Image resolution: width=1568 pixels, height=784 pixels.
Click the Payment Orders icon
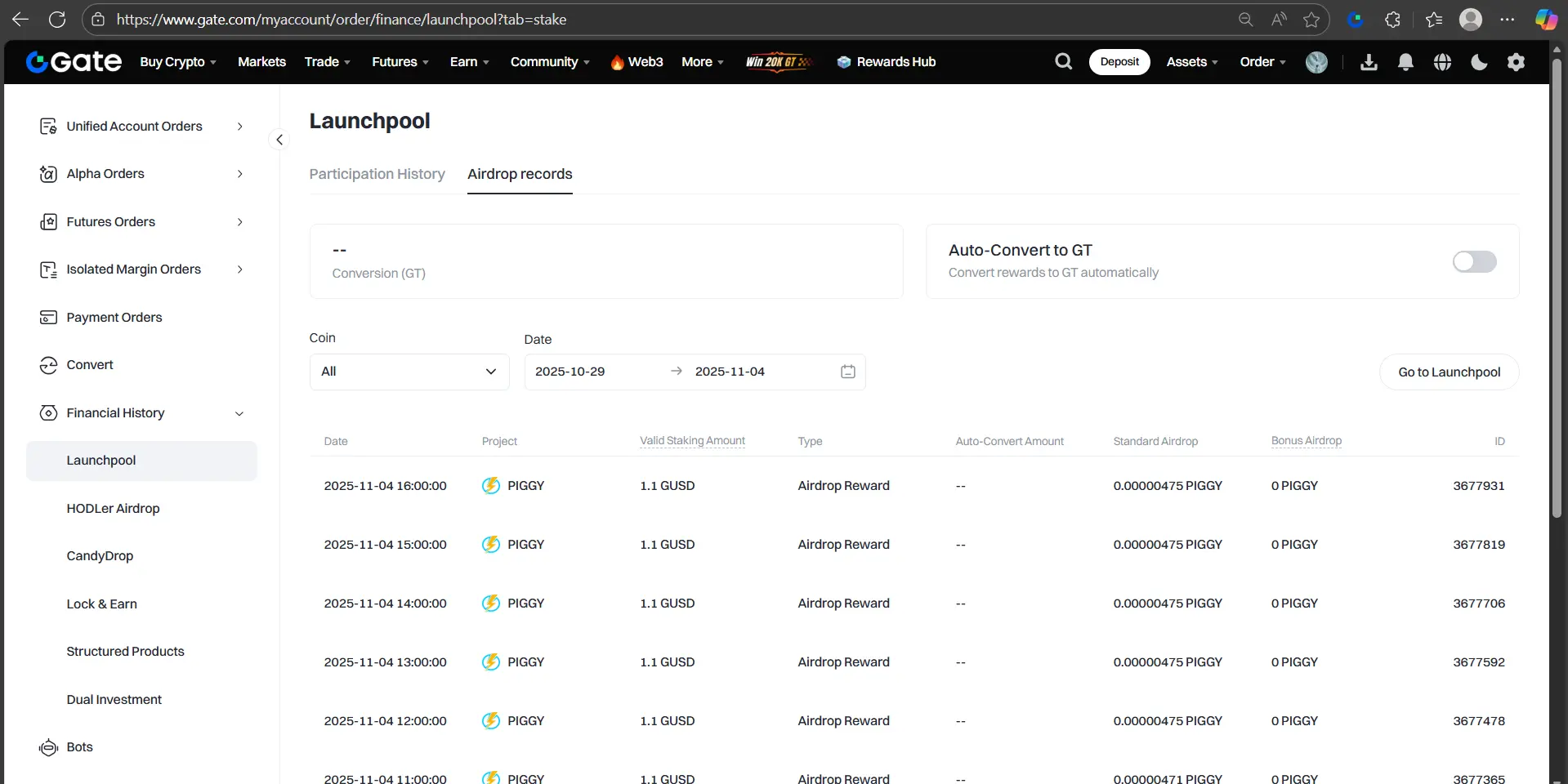pos(48,318)
